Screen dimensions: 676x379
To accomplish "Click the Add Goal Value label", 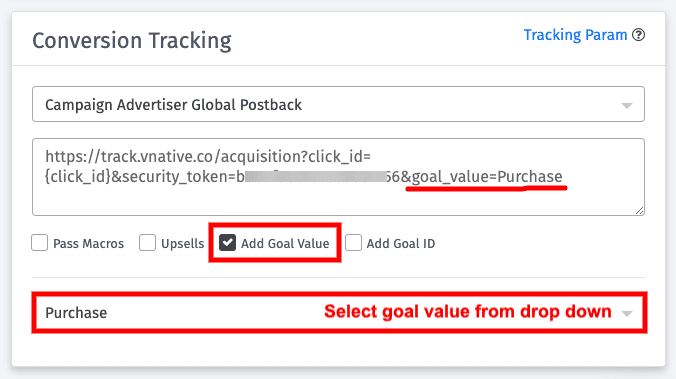I will (285, 244).
